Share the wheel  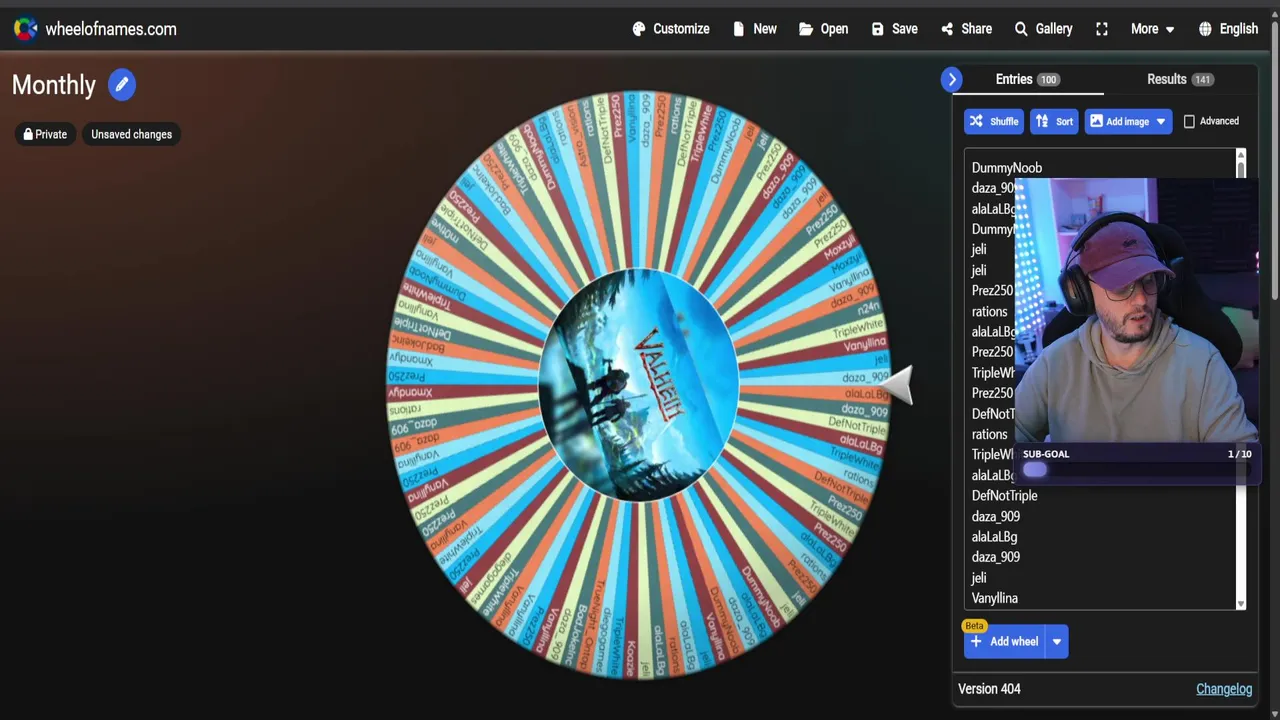[x=966, y=29]
